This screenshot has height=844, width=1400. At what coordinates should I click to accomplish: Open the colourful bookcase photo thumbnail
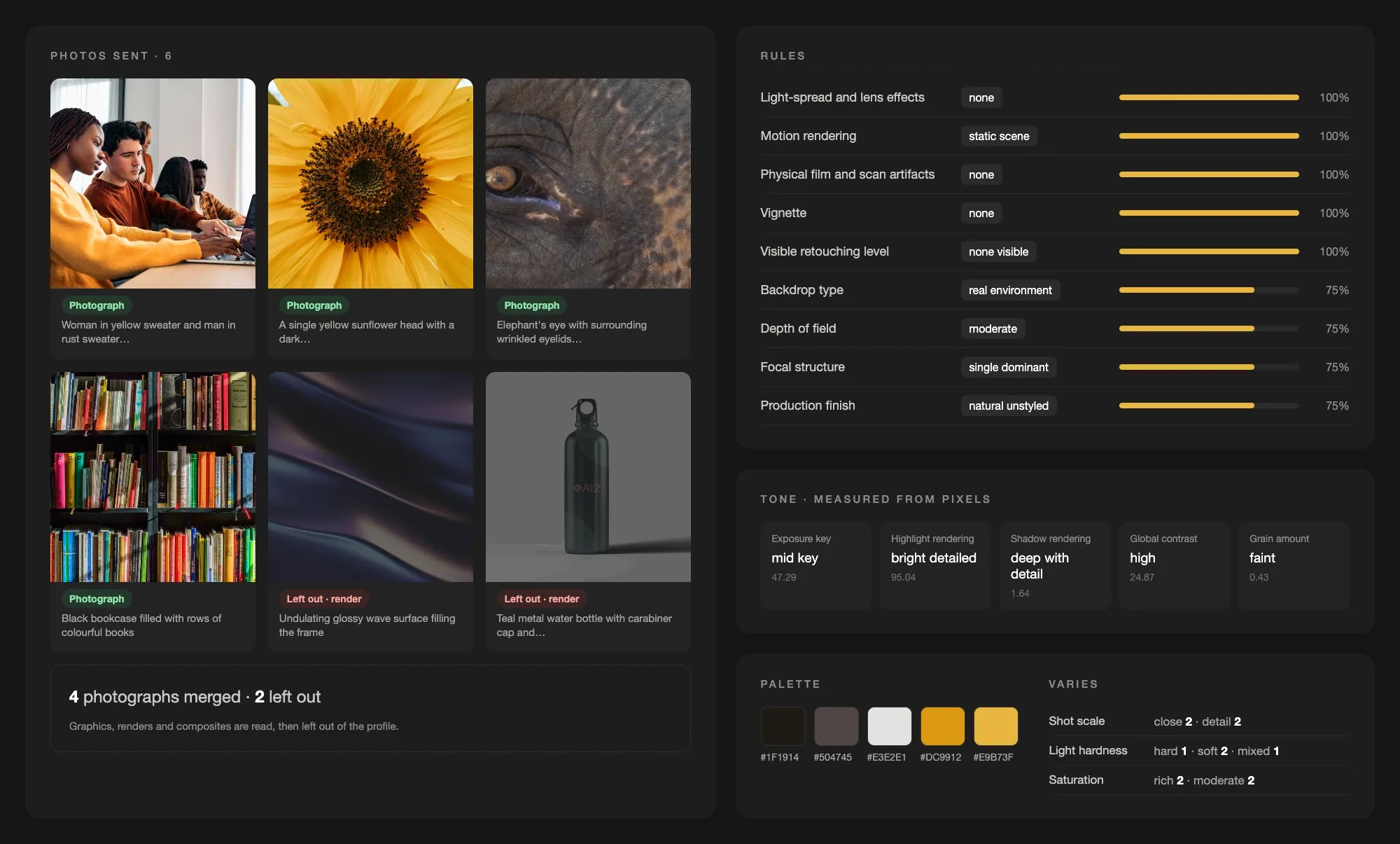[x=153, y=477]
